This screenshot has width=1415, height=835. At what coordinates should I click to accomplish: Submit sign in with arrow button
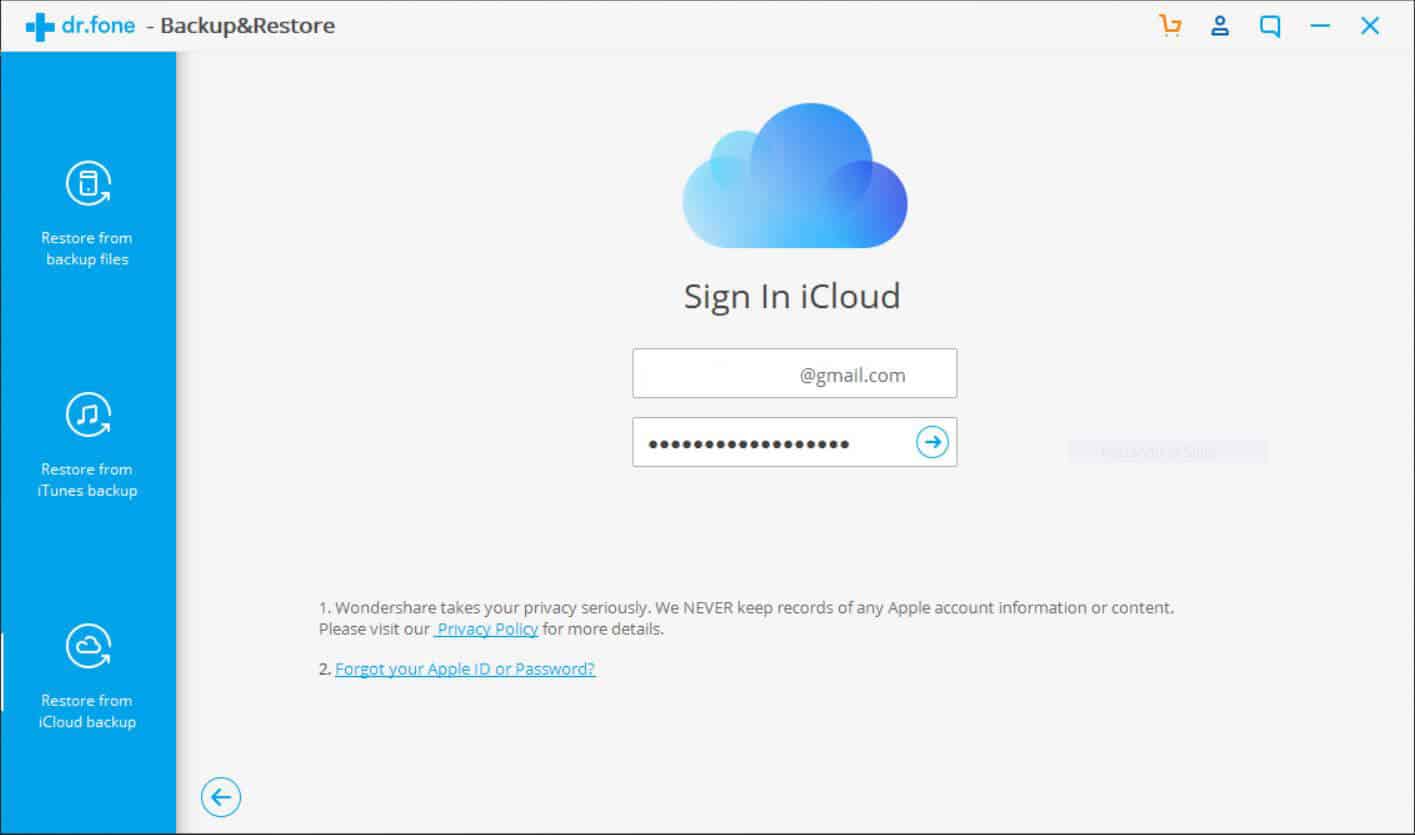pyautogui.click(x=932, y=442)
